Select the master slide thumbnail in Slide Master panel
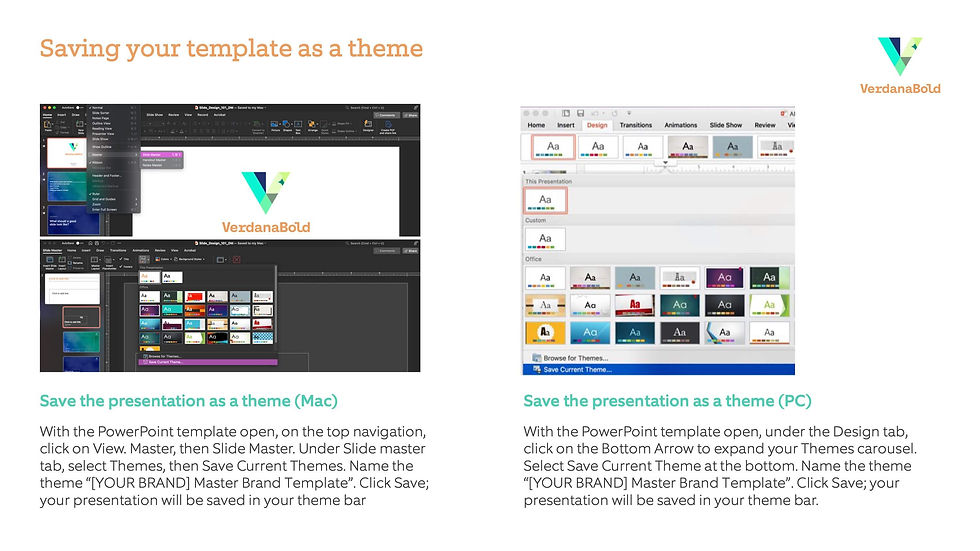The width and height of the screenshot is (980, 551). coord(72,289)
